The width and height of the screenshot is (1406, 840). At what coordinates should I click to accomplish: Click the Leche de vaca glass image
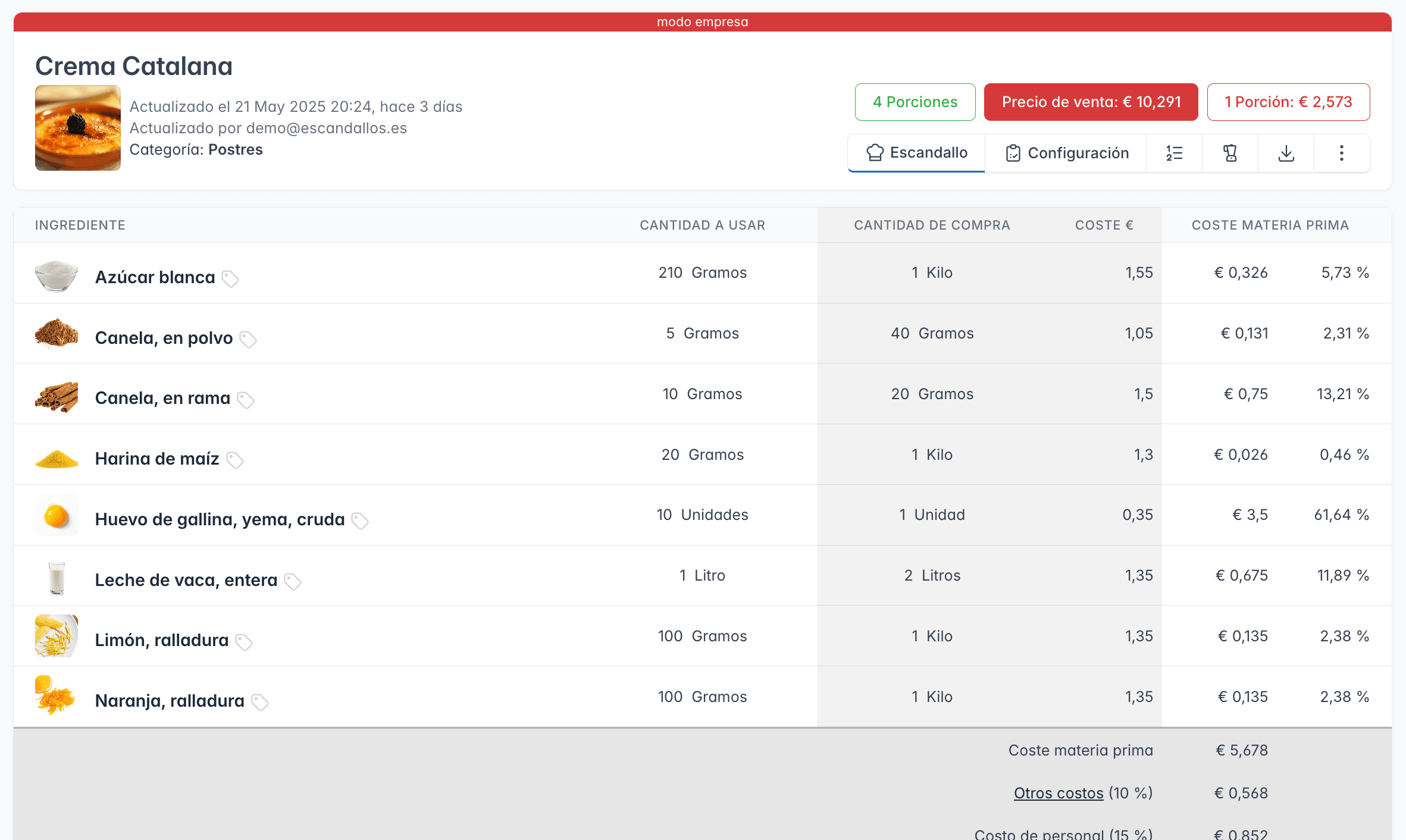point(57,577)
